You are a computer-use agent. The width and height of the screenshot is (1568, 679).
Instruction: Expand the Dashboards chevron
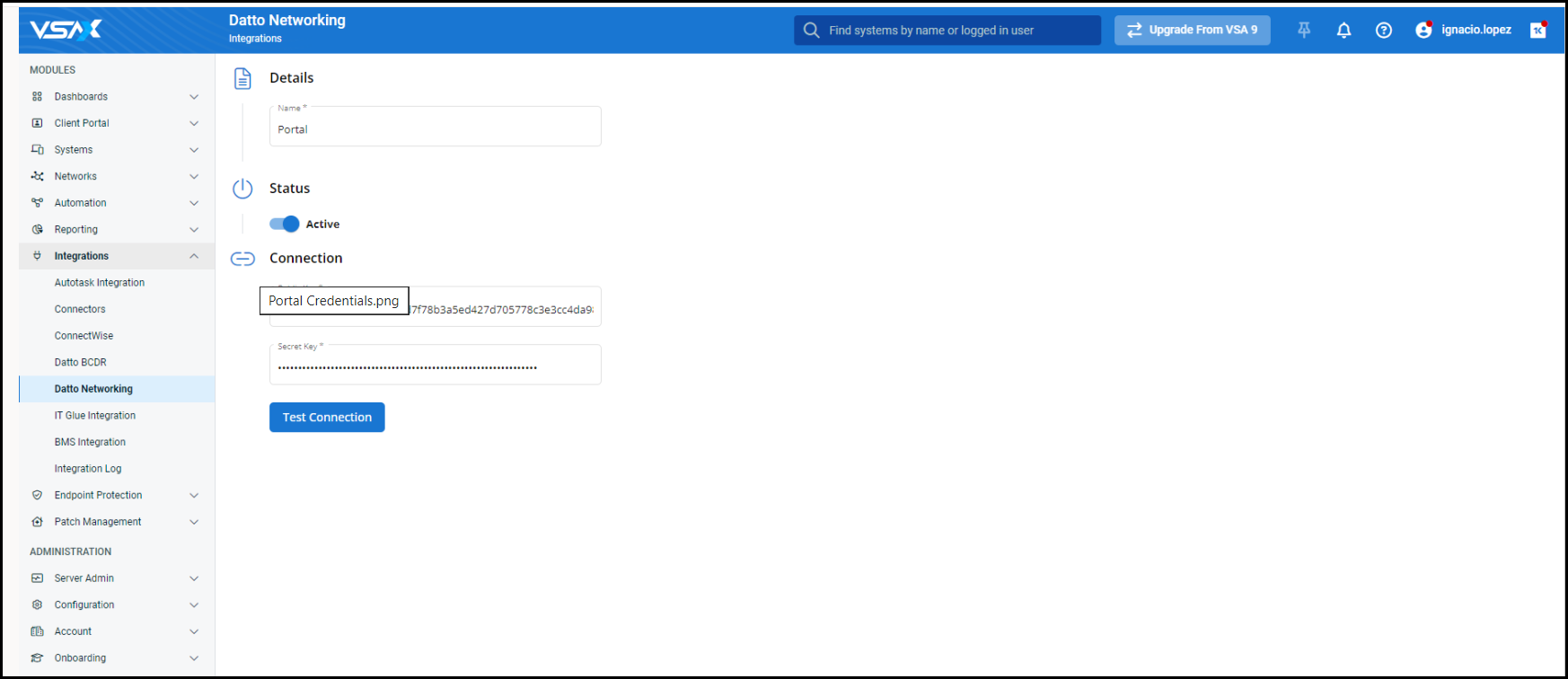click(194, 96)
